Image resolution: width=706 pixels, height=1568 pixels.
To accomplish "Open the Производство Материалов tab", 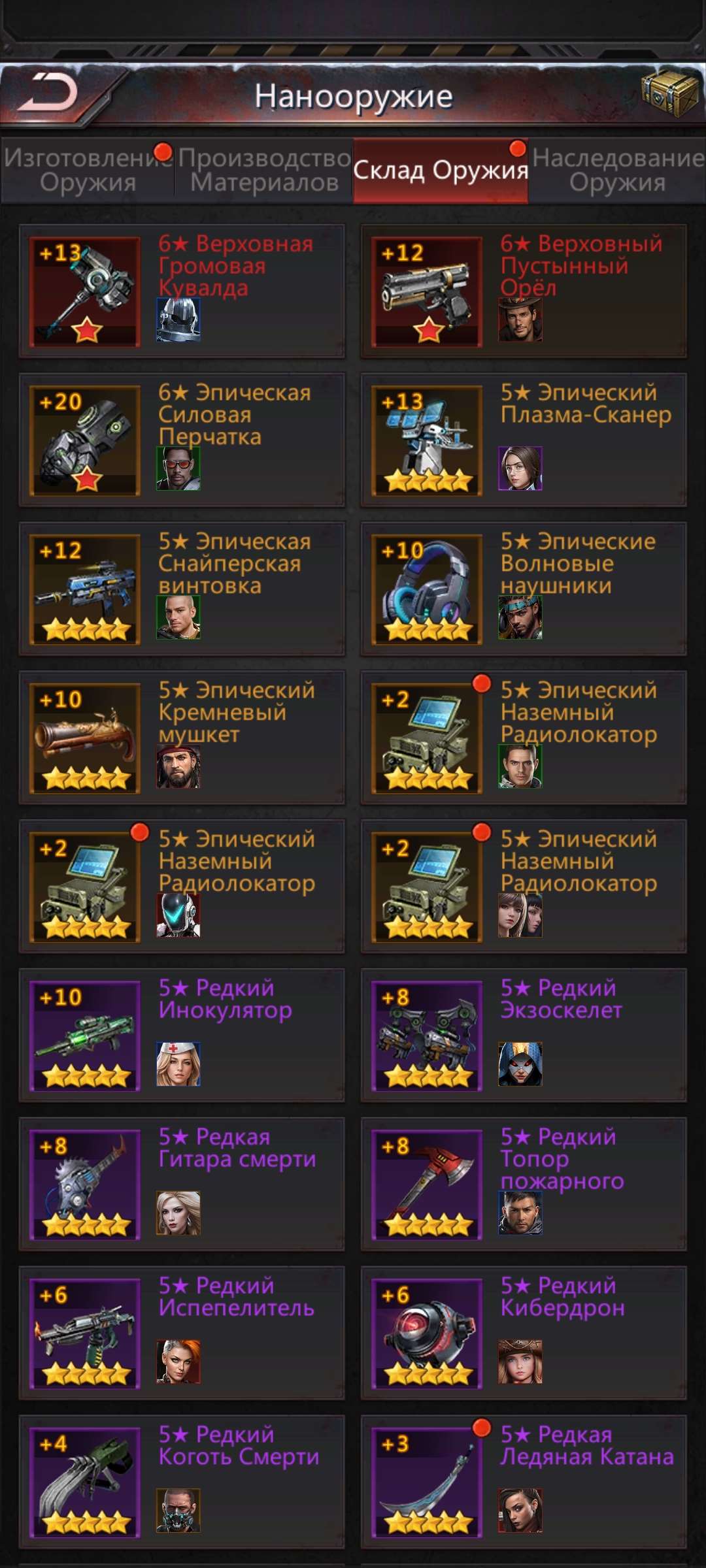I will [264, 170].
